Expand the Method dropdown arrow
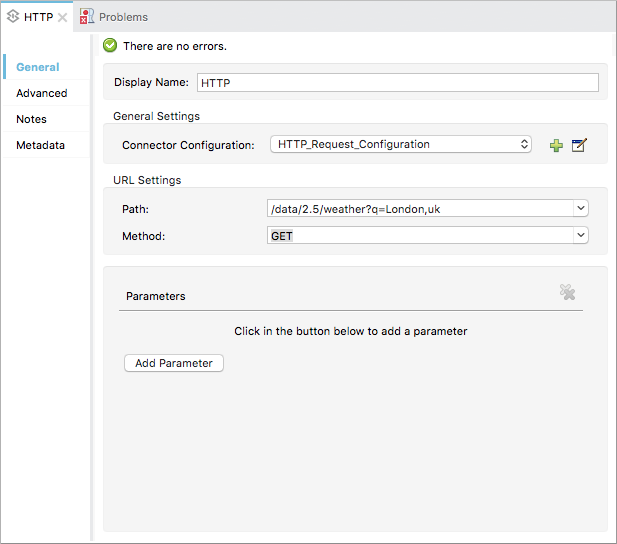The image size is (617, 544). (x=580, y=235)
